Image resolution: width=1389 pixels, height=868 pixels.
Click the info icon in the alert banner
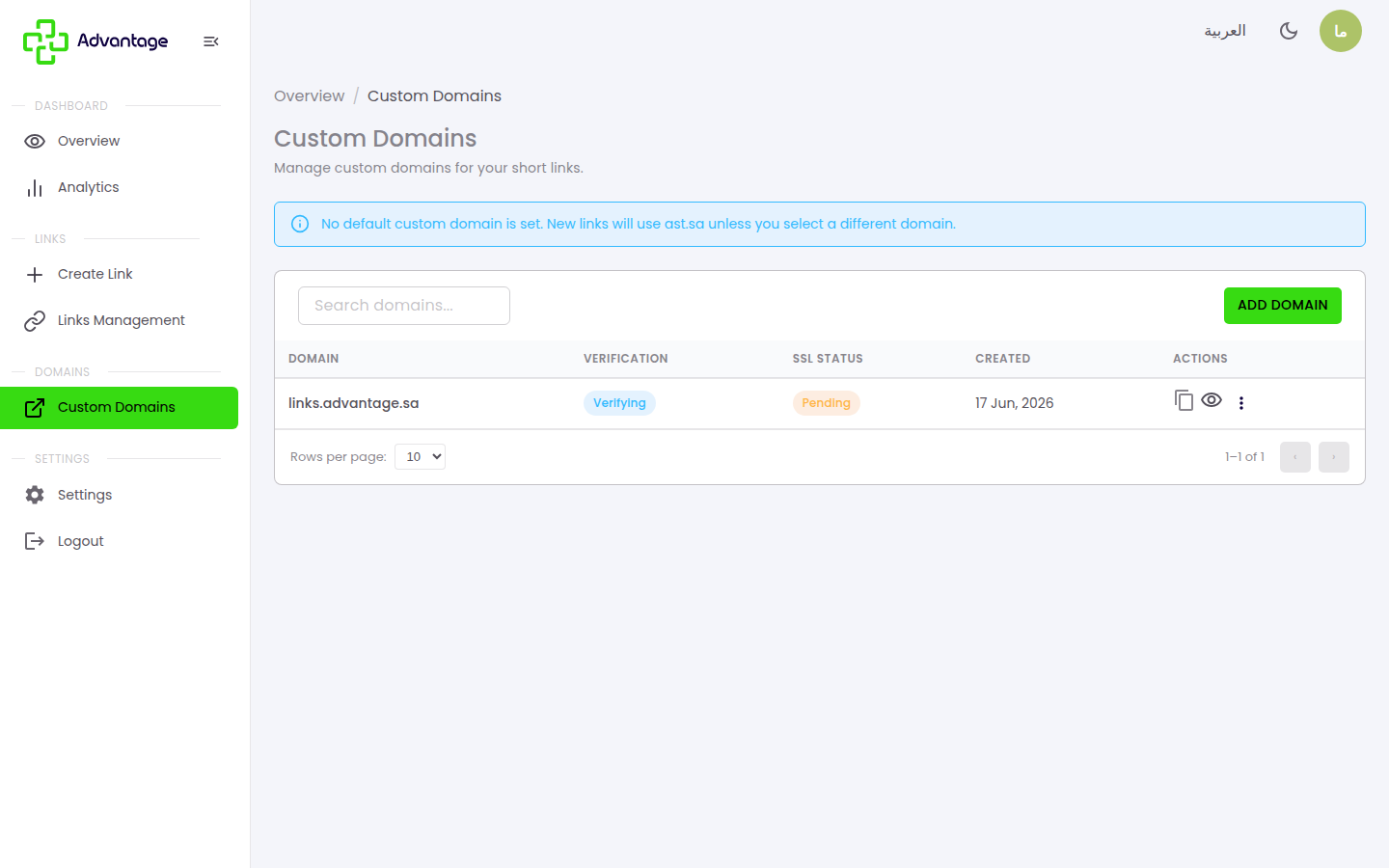click(300, 224)
